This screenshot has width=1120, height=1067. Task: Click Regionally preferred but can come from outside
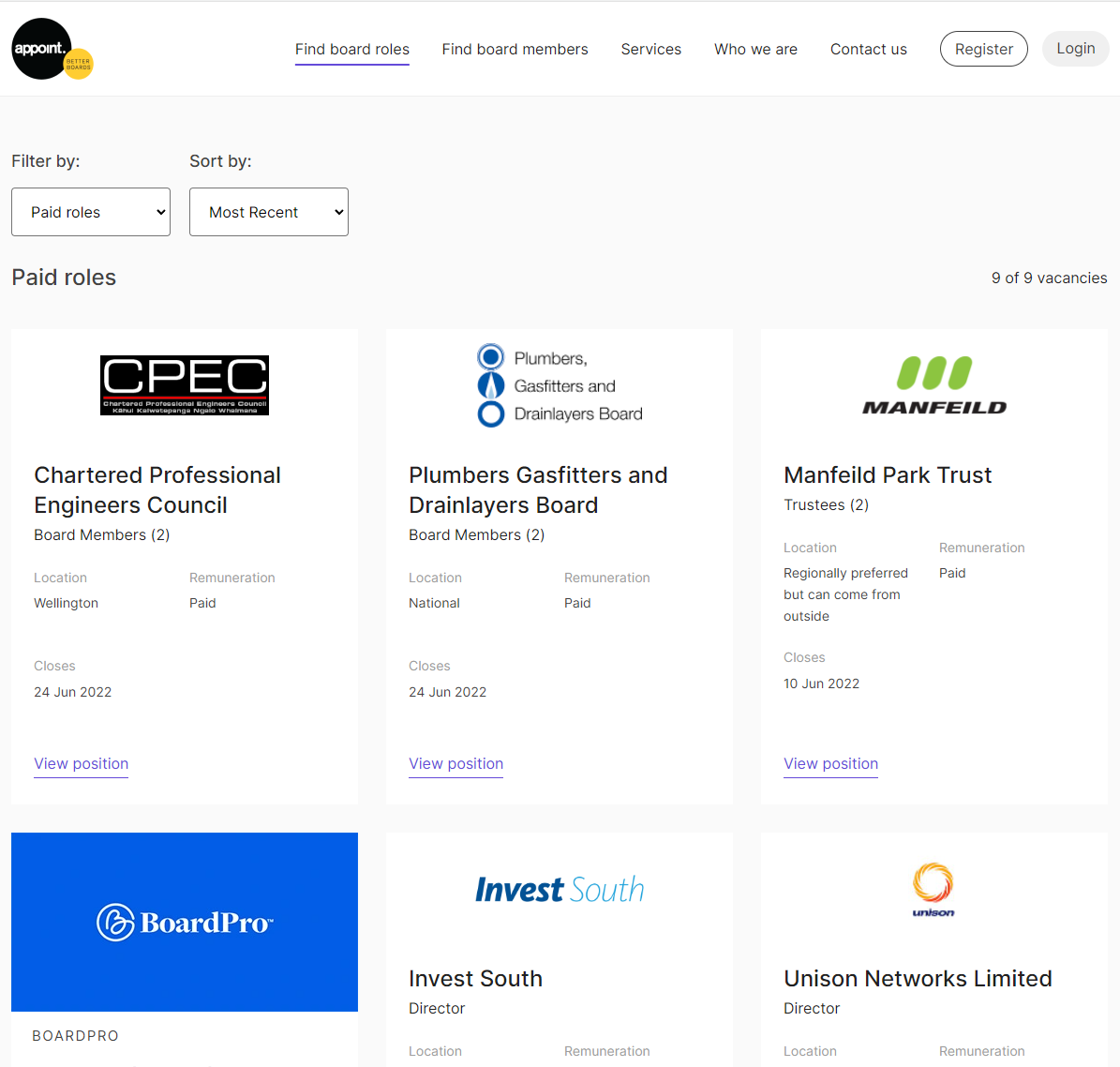845,594
